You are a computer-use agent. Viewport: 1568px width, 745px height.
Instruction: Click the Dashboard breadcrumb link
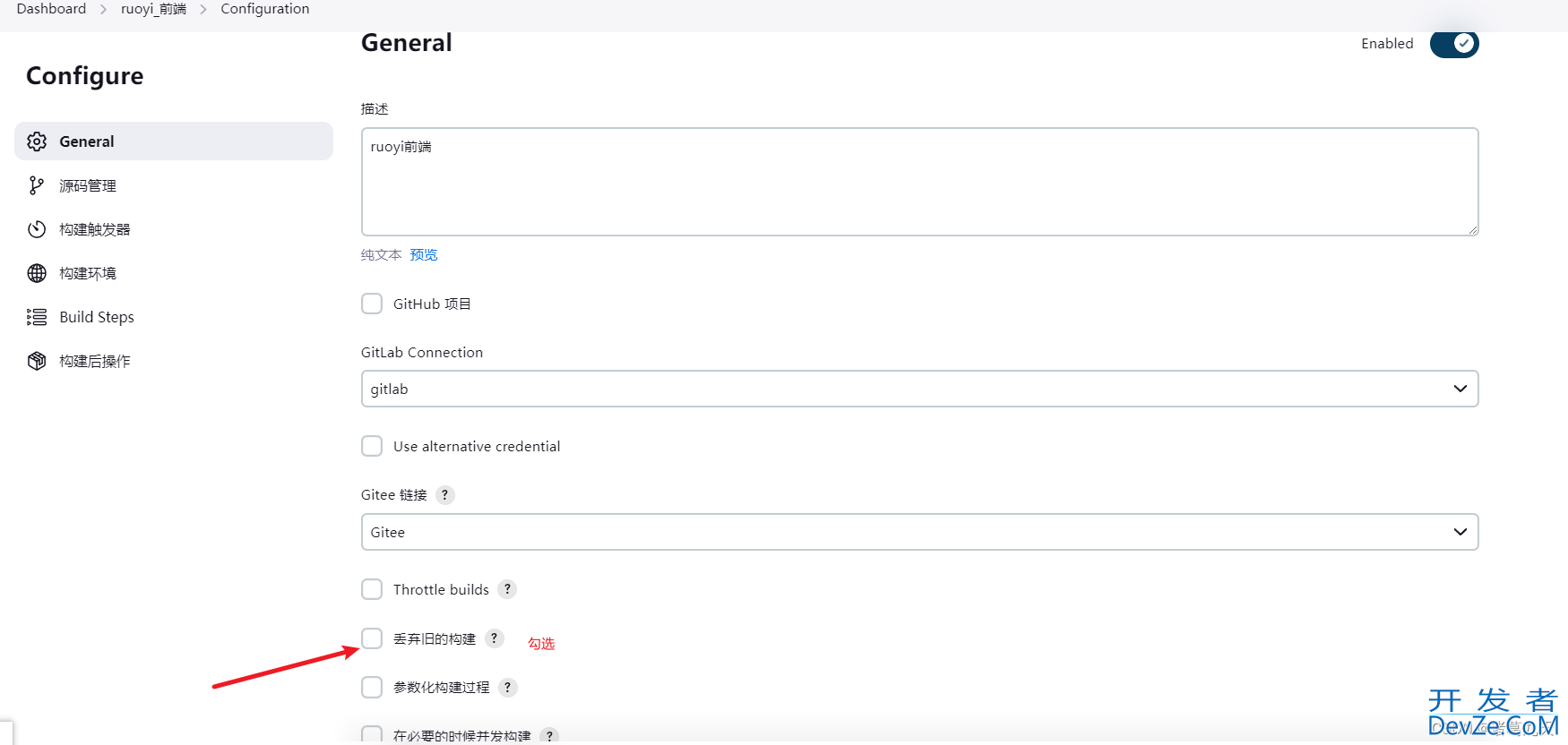pyautogui.click(x=51, y=9)
